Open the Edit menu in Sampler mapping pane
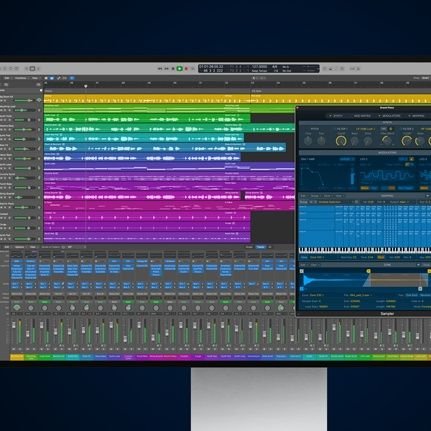431x431 pixels. pos(304,196)
